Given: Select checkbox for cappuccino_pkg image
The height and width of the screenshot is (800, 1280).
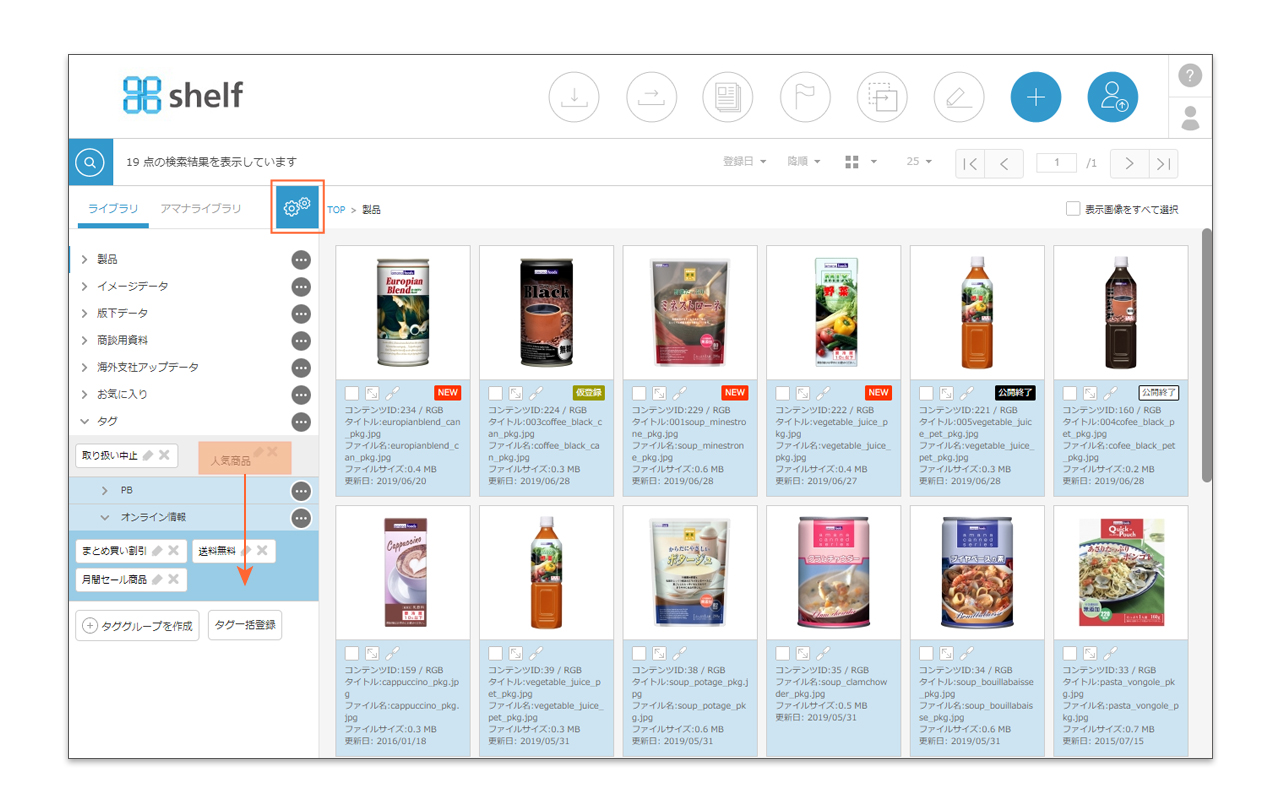Looking at the screenshot, I should (352, 653).
